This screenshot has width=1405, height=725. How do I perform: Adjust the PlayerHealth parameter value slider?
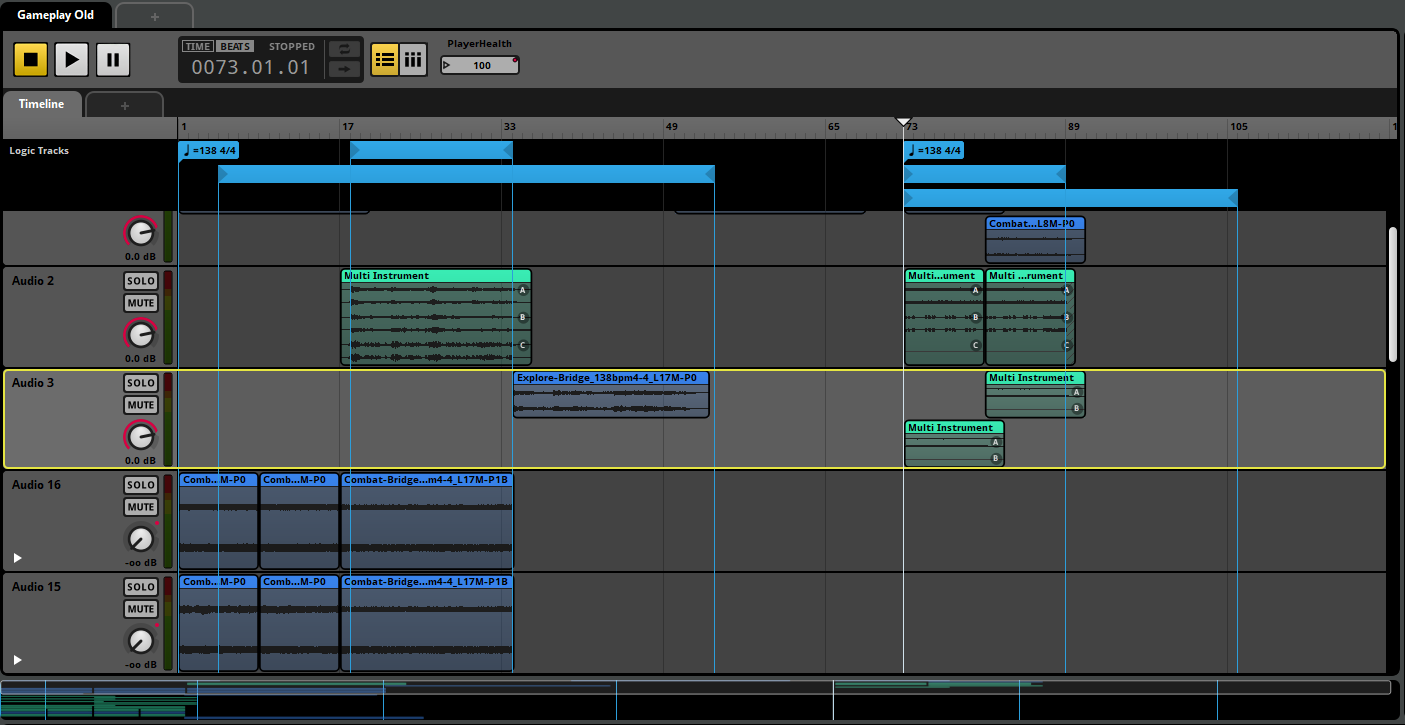(x=480, y=65)
